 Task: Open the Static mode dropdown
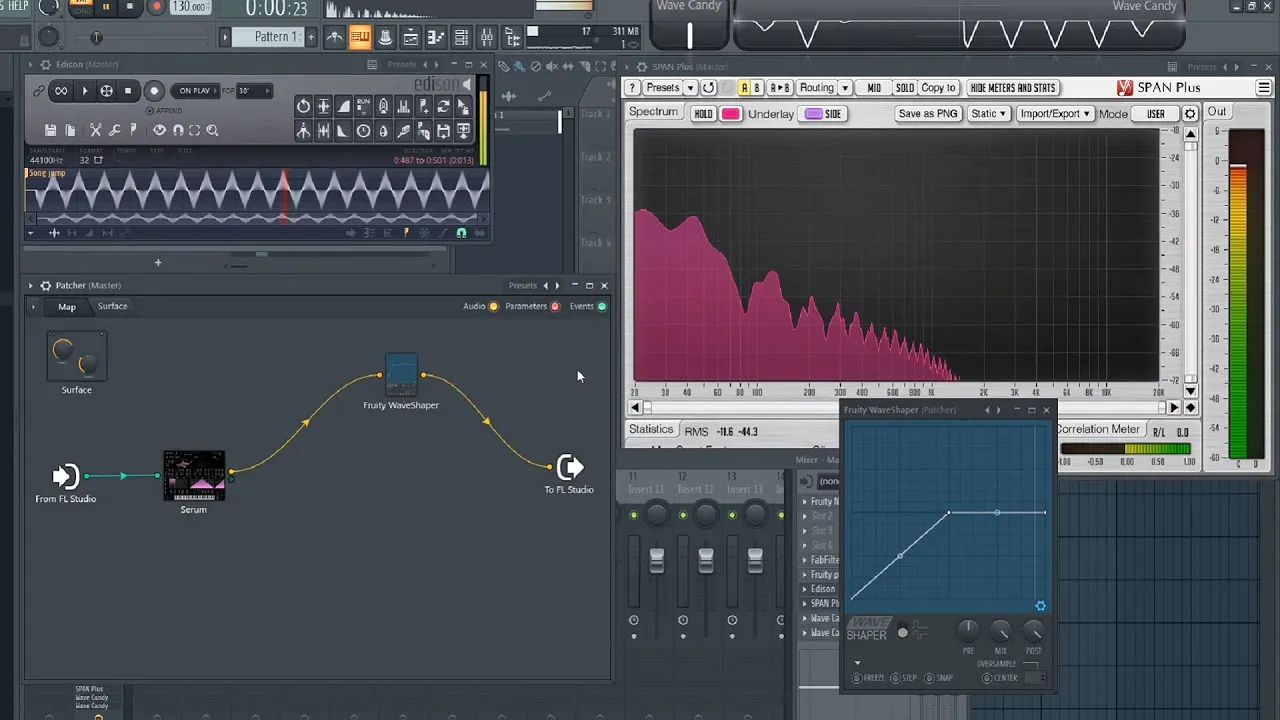coord(989,114)
